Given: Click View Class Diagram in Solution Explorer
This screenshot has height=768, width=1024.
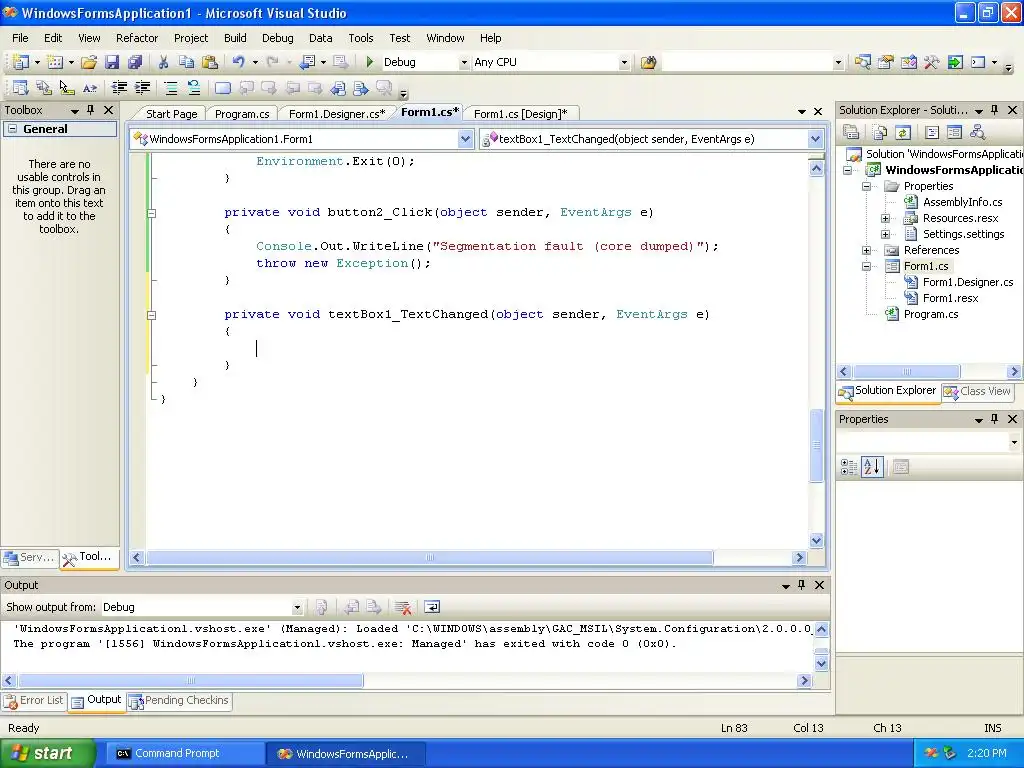Looking at the screenshot, I should [x=978, y=133].
